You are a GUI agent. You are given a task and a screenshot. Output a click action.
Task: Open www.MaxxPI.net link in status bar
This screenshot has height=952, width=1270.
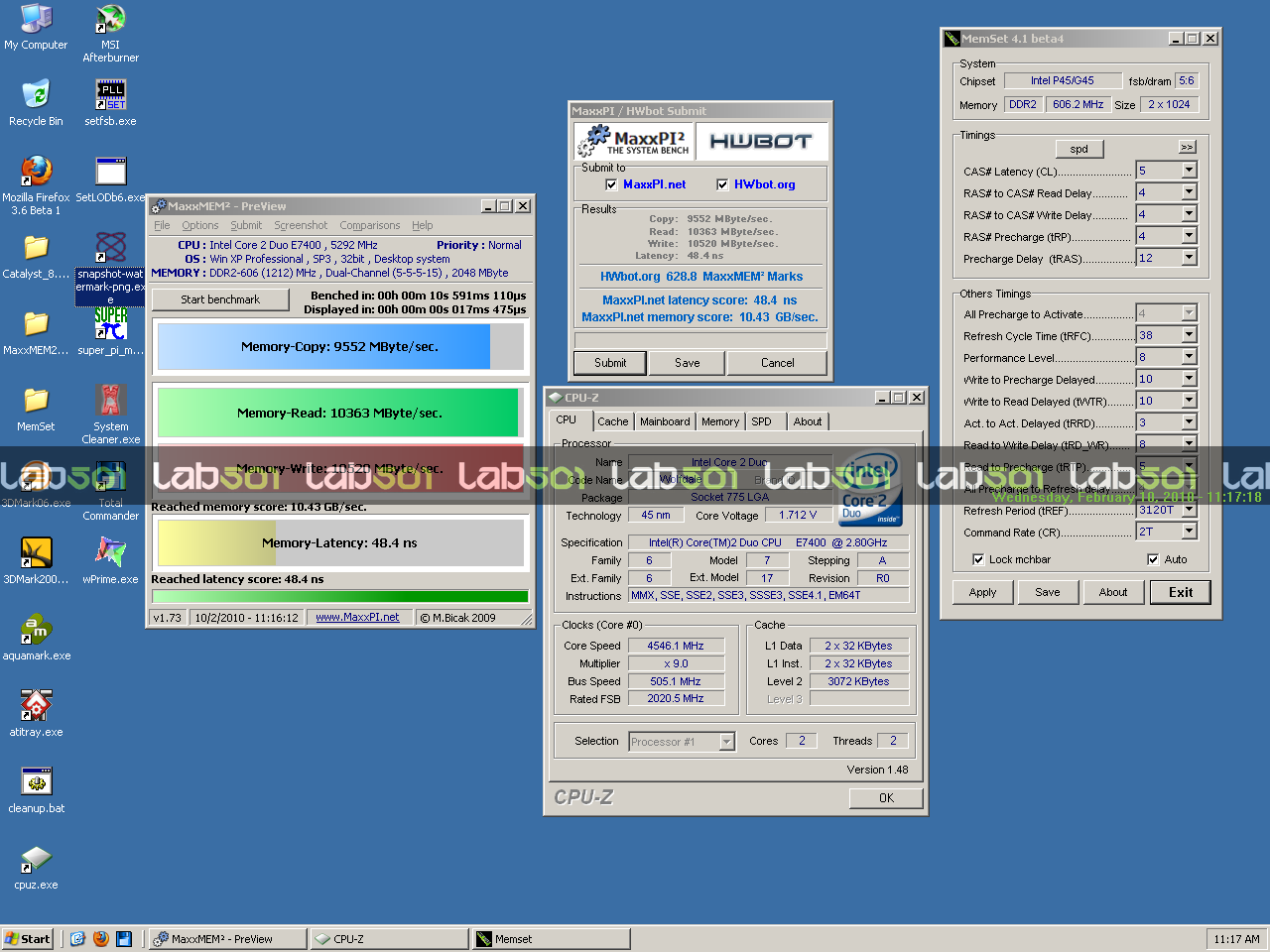click(357, 617)
